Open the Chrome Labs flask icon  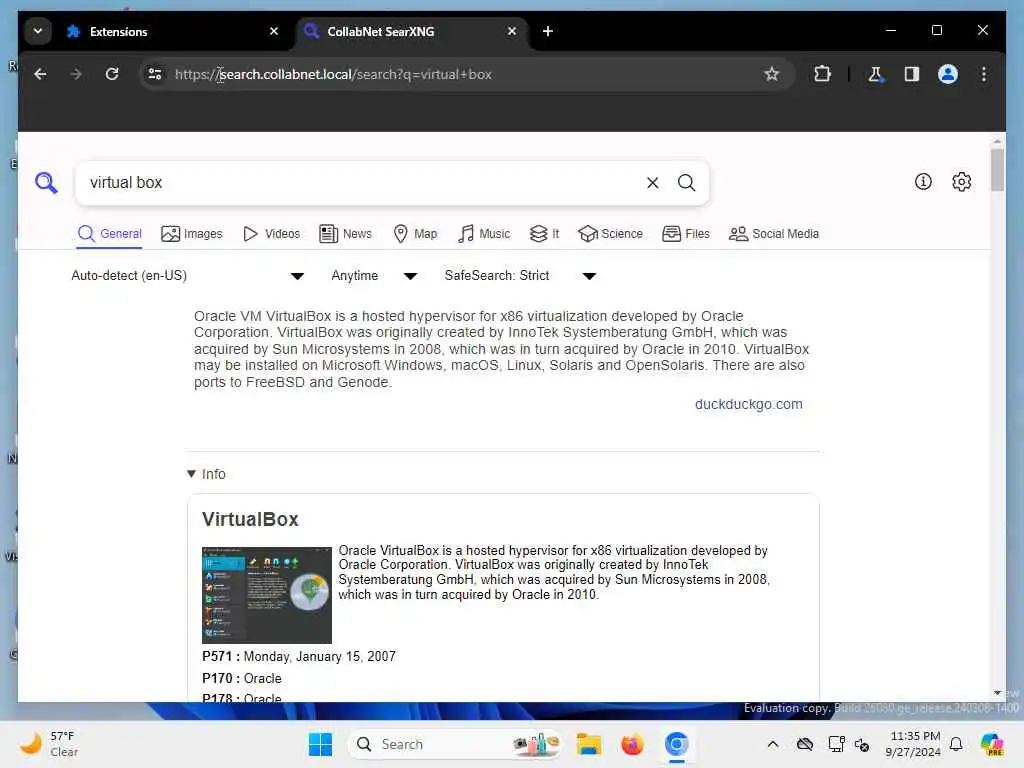point(875,74)
